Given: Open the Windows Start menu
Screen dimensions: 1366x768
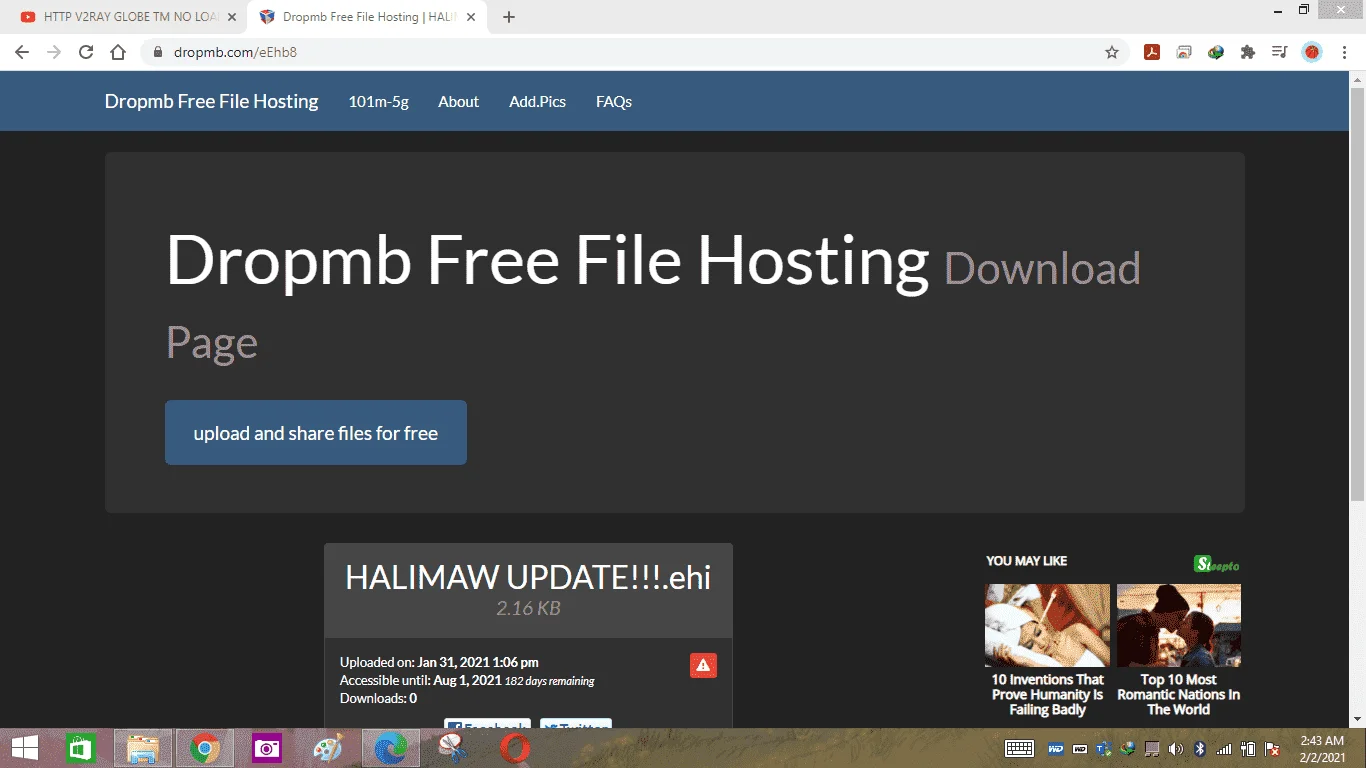Looking at the screenshot, I should pos(25,748).
